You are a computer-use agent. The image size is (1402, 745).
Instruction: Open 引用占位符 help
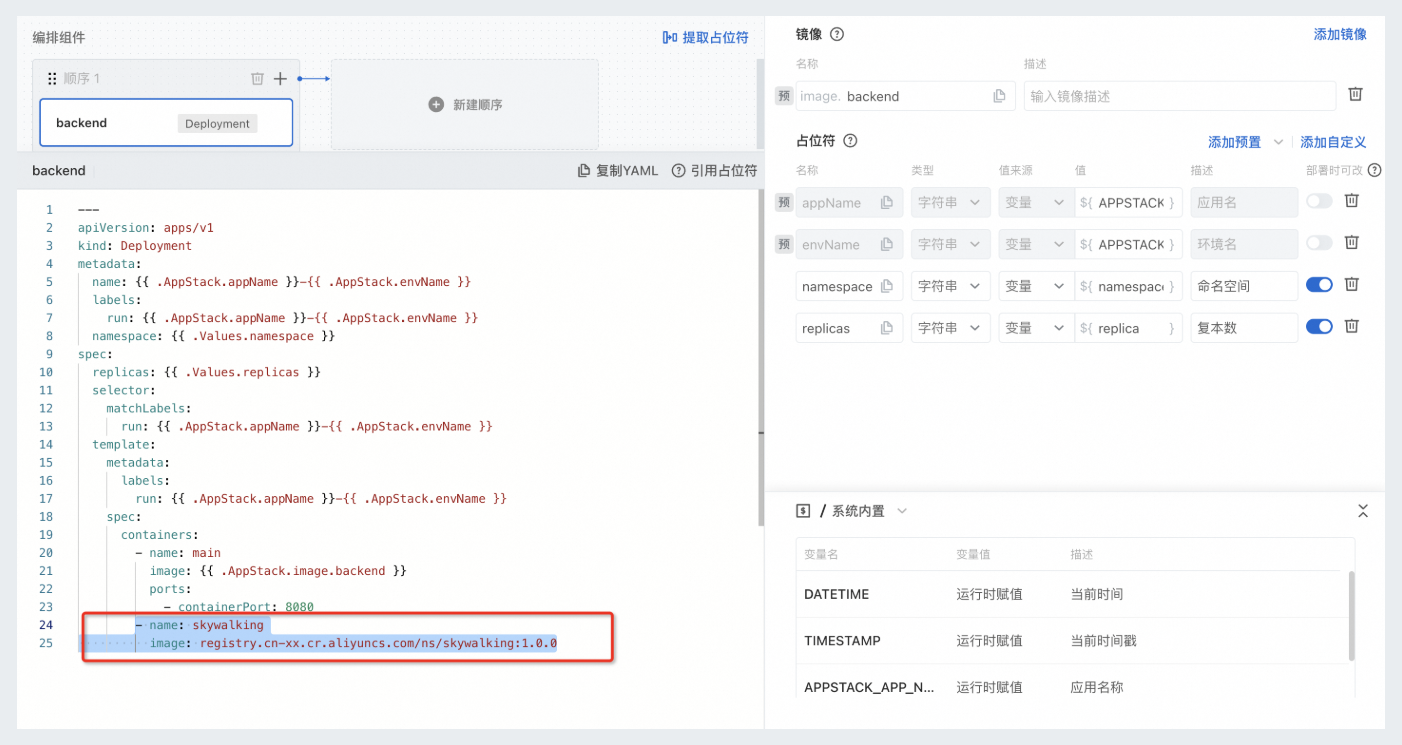[714, 170]
